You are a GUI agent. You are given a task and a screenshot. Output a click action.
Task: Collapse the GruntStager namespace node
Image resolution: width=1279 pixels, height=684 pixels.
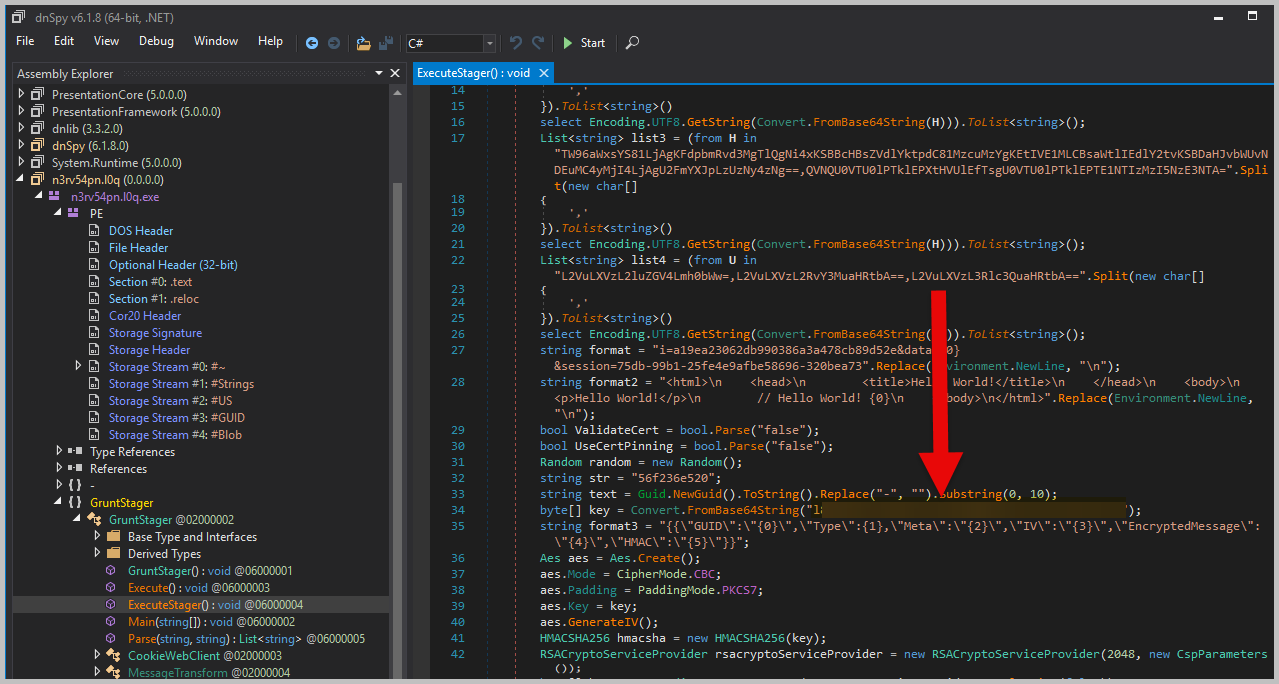pos(60,503)
